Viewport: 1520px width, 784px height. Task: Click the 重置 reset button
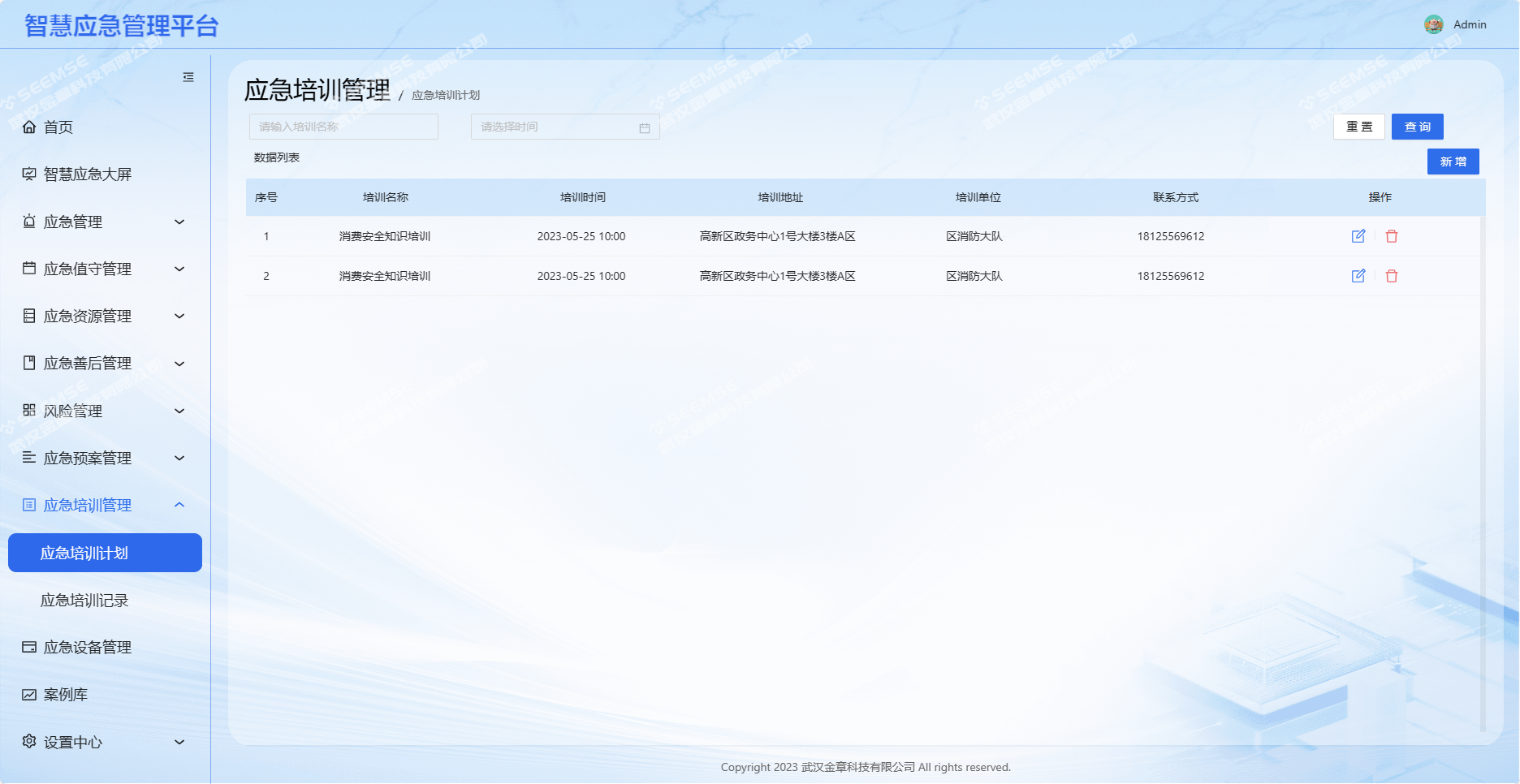(x=1359, y=127)
